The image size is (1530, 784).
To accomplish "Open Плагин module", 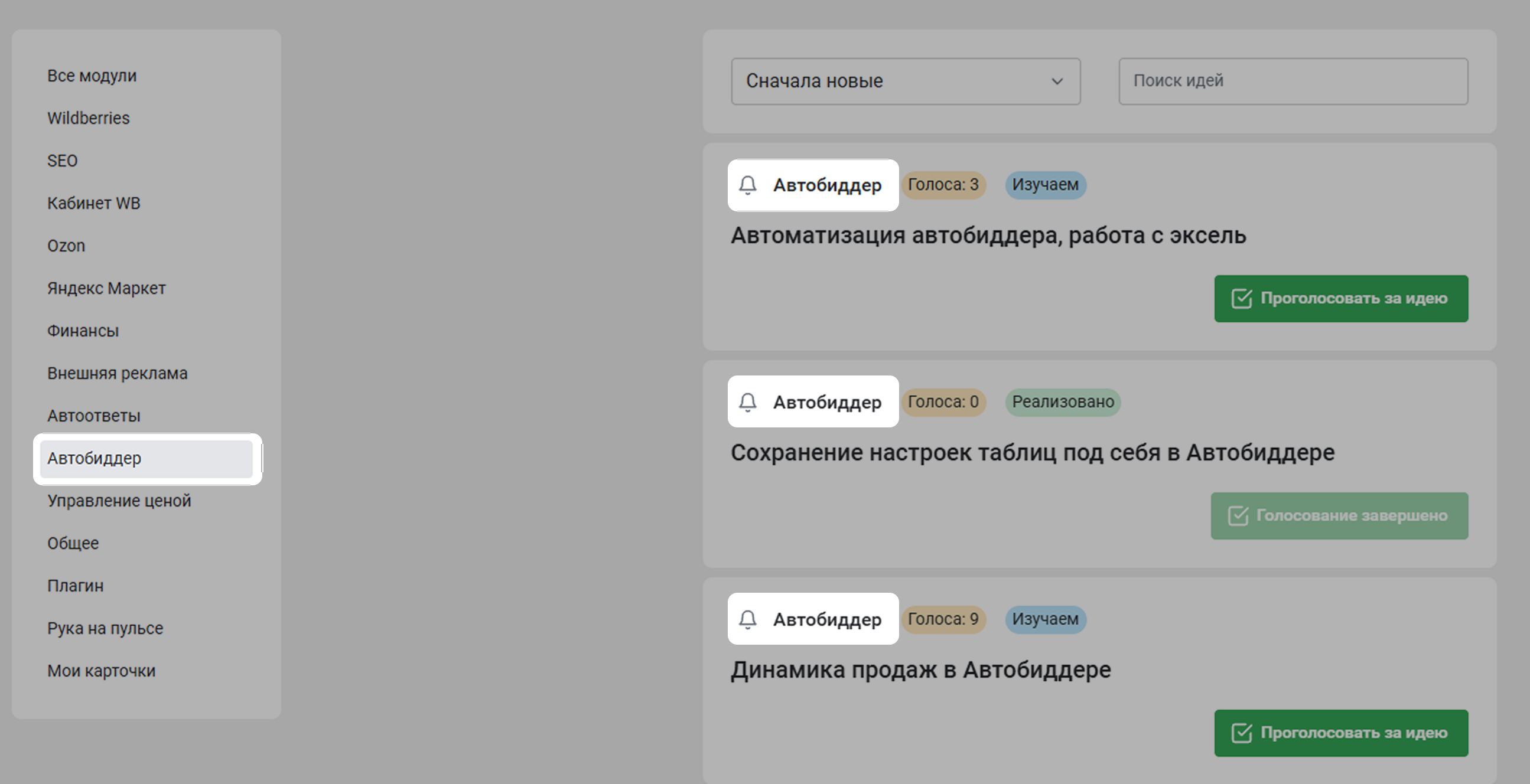I will (x=76, y=586).
